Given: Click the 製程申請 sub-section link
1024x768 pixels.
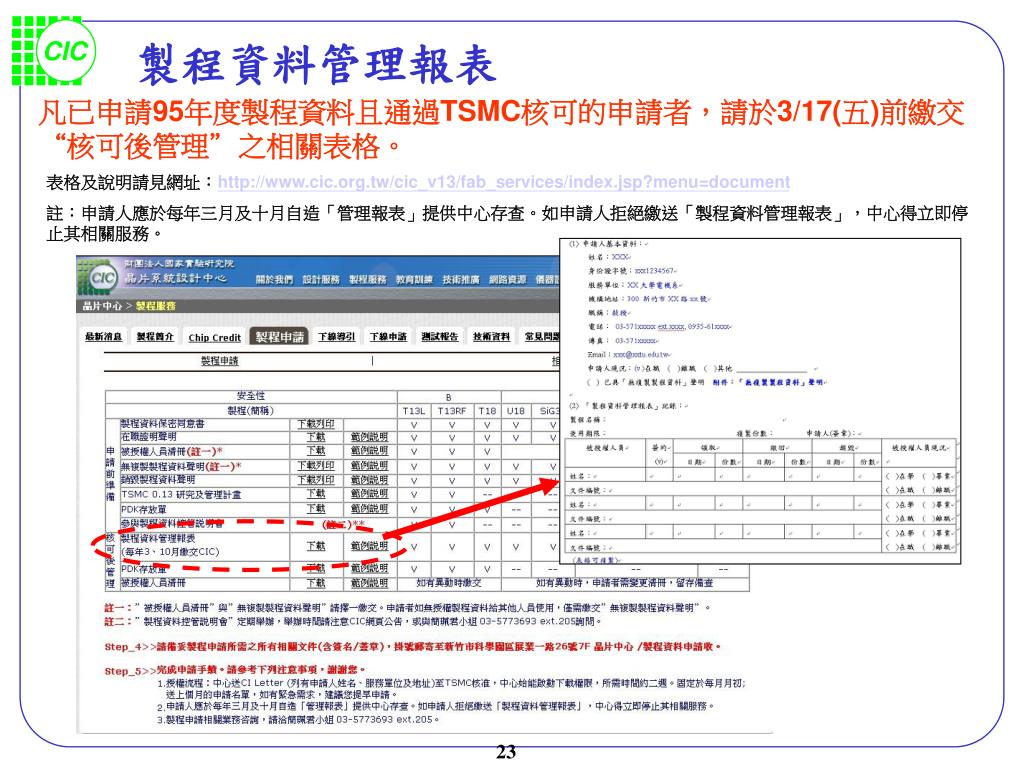Looking at the screenshot, I should (219, 361).
